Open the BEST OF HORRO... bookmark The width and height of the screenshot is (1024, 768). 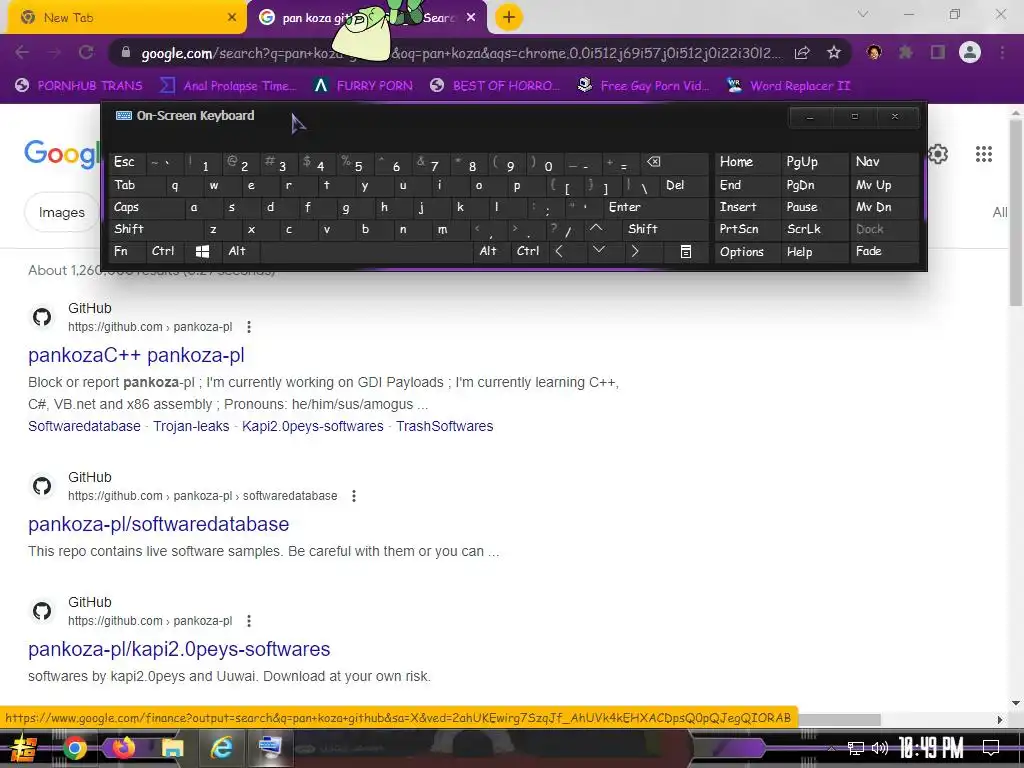[496, 86]
